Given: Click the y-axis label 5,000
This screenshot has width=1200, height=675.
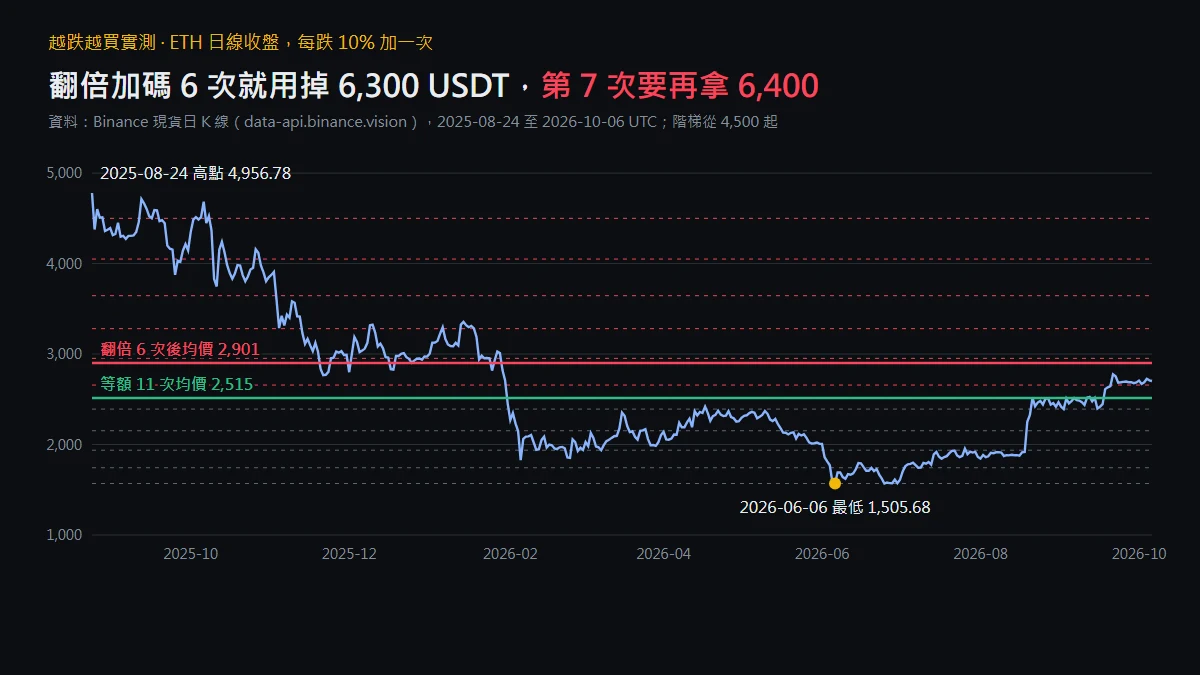Looking at the screenshot, I should click(x=64, y=173).
